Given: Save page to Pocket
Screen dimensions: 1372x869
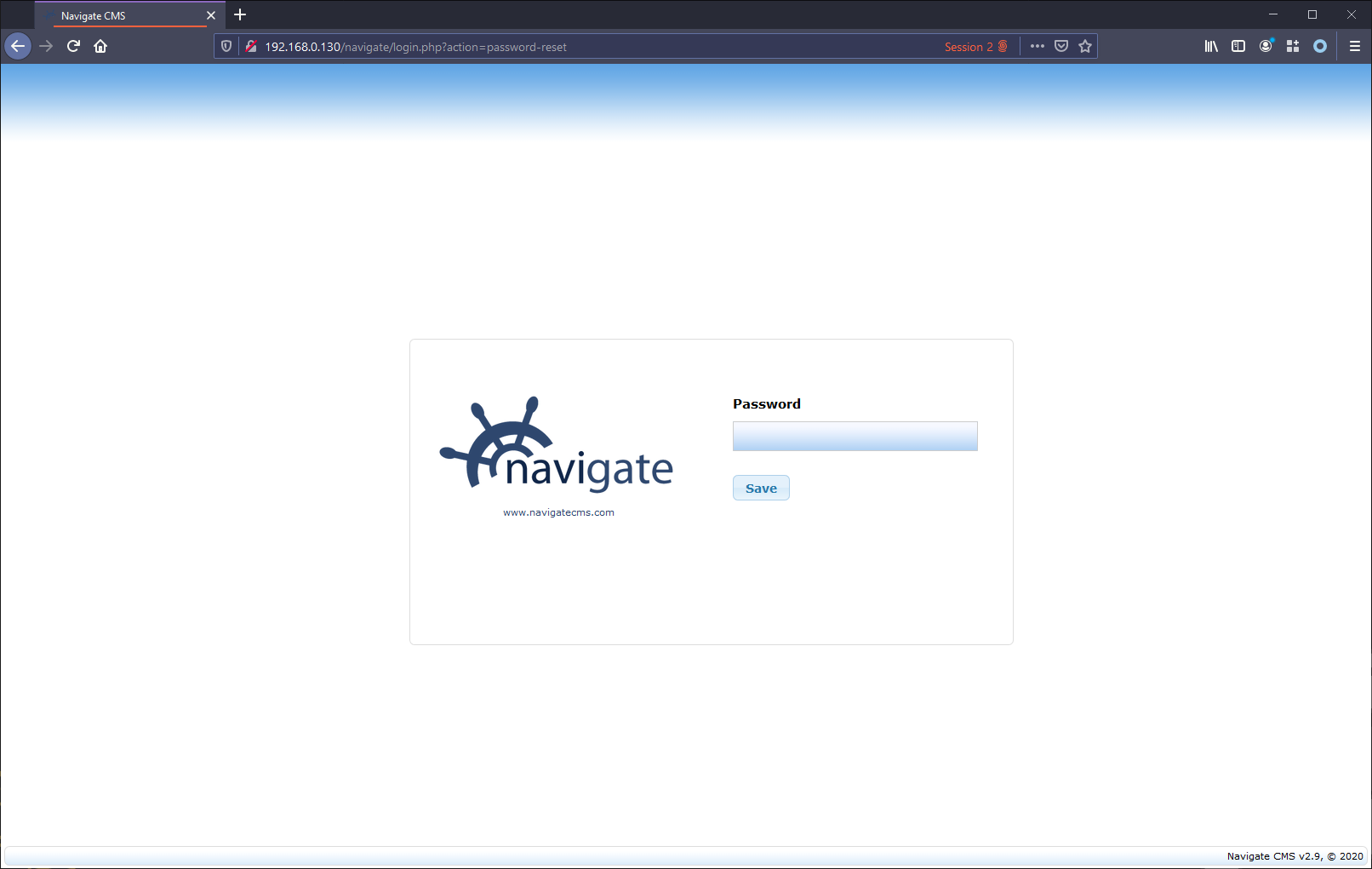Looking at the screenshot, I should (1061, 46).
